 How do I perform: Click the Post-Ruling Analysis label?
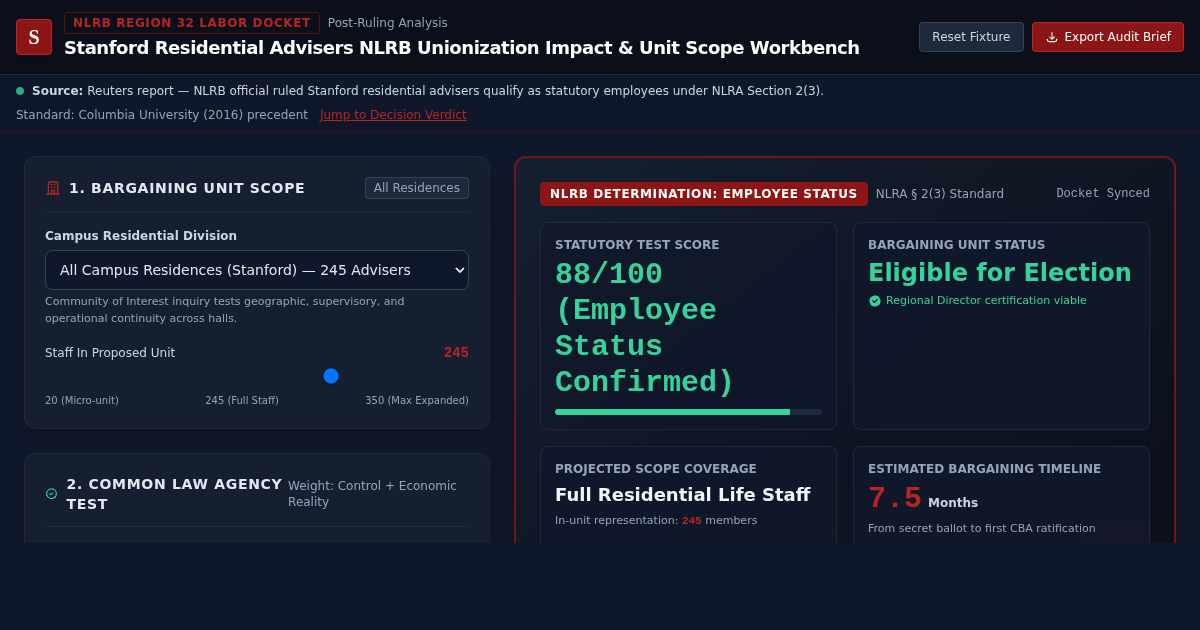pos(388,23)
